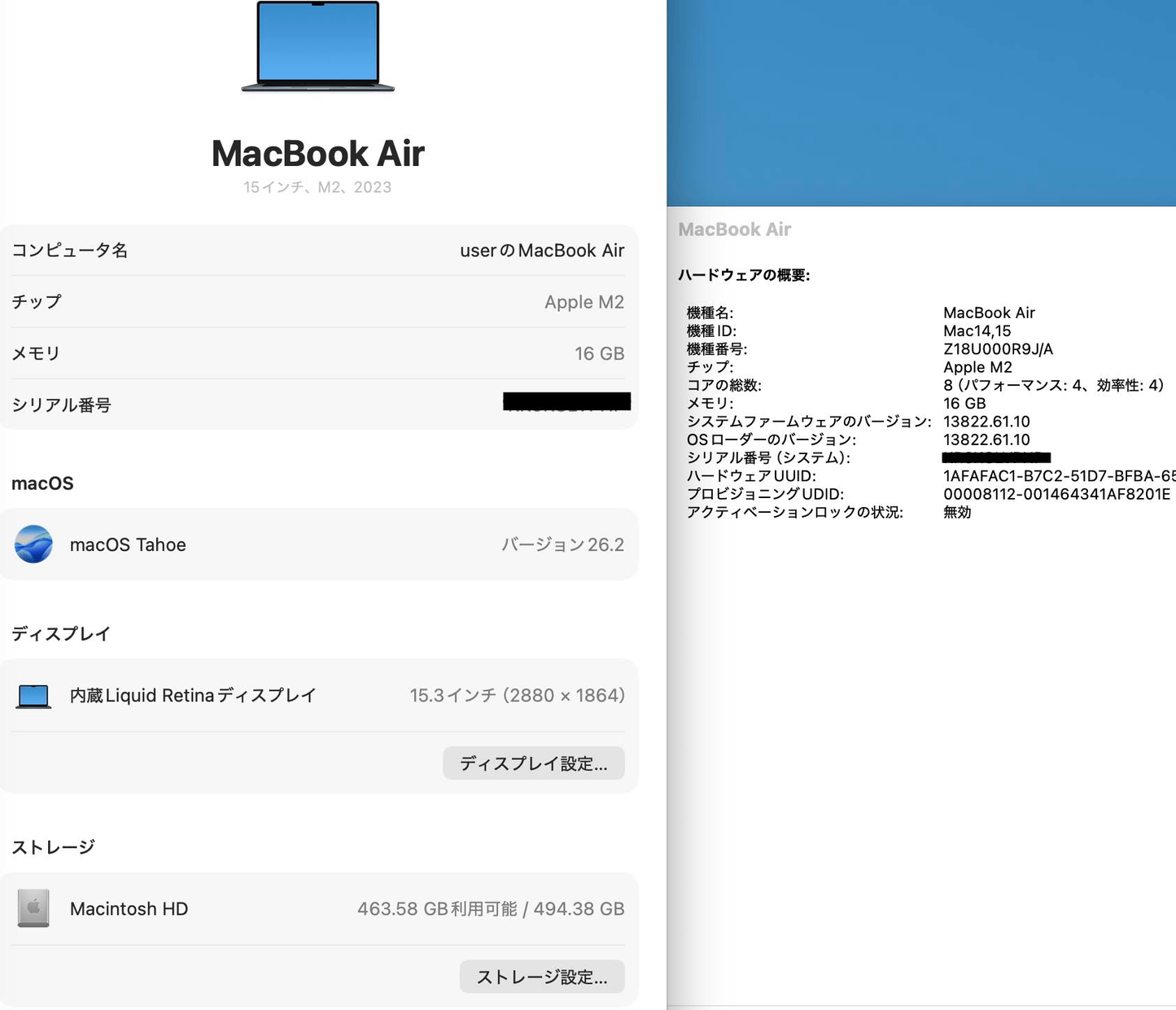This screenshot has height=1010, width=1176.
Task: Click the '8 (パフォーマンス: 4、効率性: 4)' value
Action: tap(1054, 385)
